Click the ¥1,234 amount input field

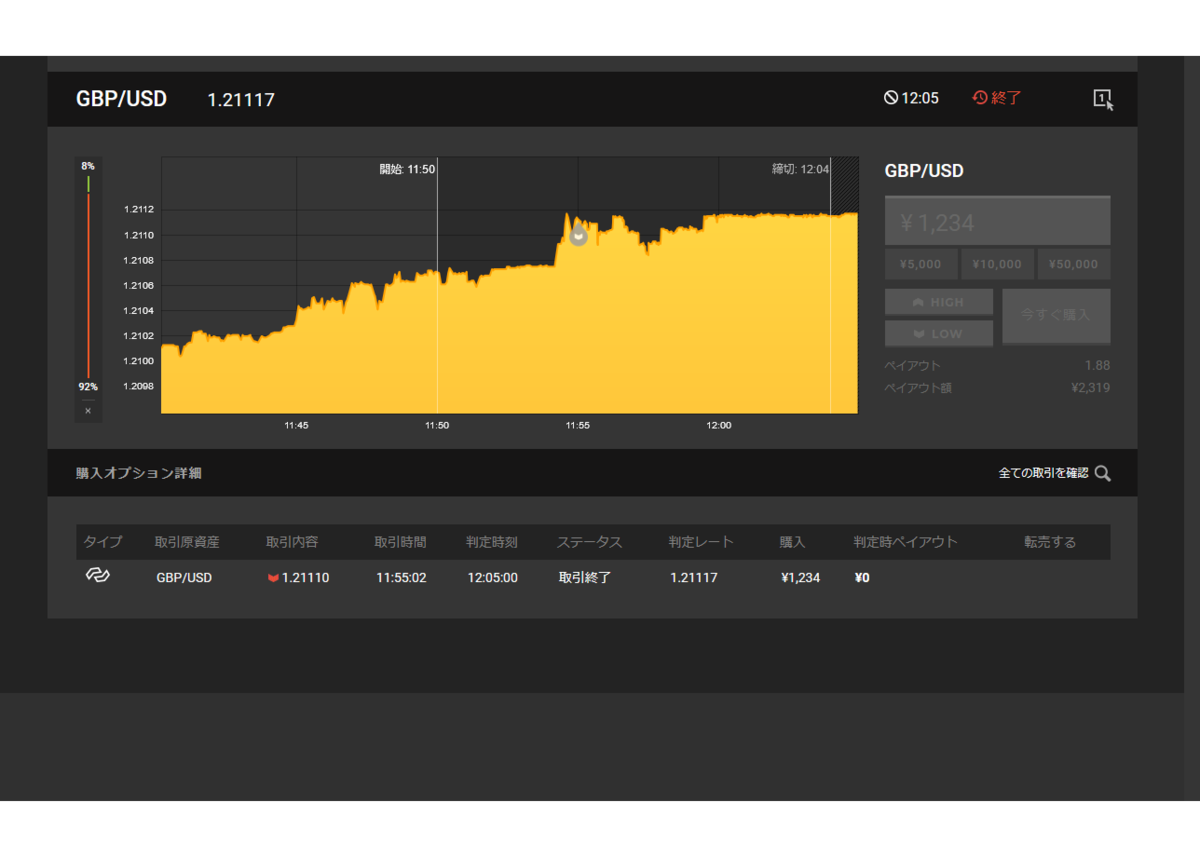pyautogui.click(x=997, y=221)
